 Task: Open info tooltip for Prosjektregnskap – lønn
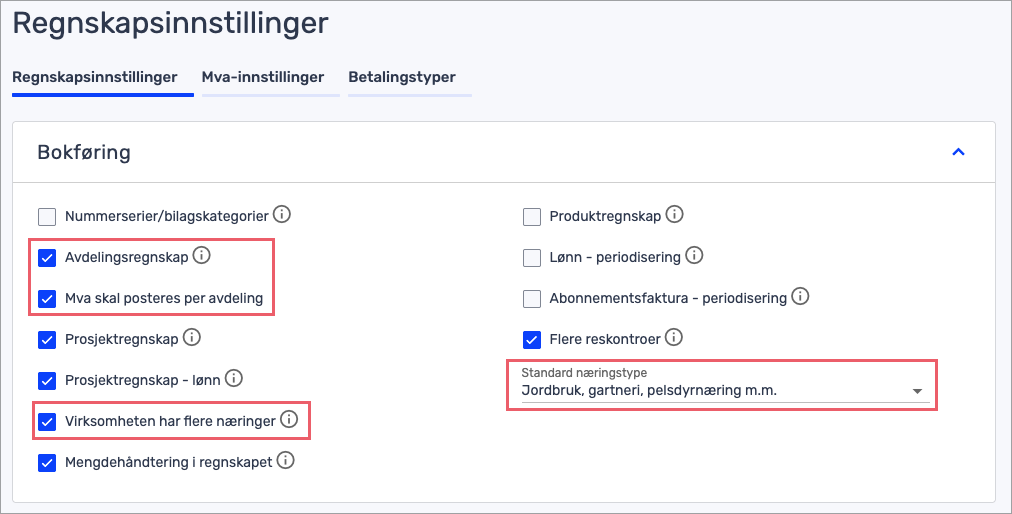coord(233,379)
